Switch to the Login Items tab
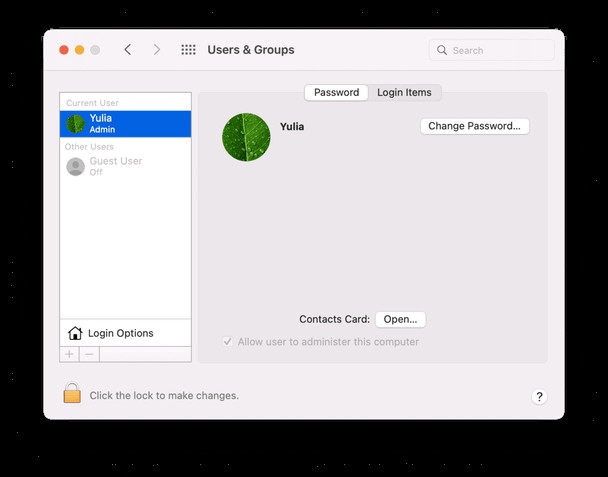608x477 pixels. tap(404, 93)
